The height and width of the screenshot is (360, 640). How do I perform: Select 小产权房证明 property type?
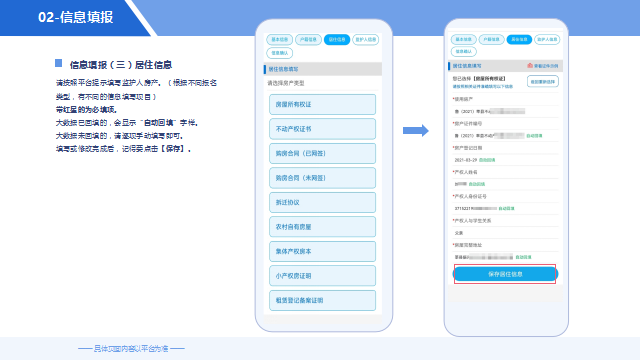click(322, 276)
